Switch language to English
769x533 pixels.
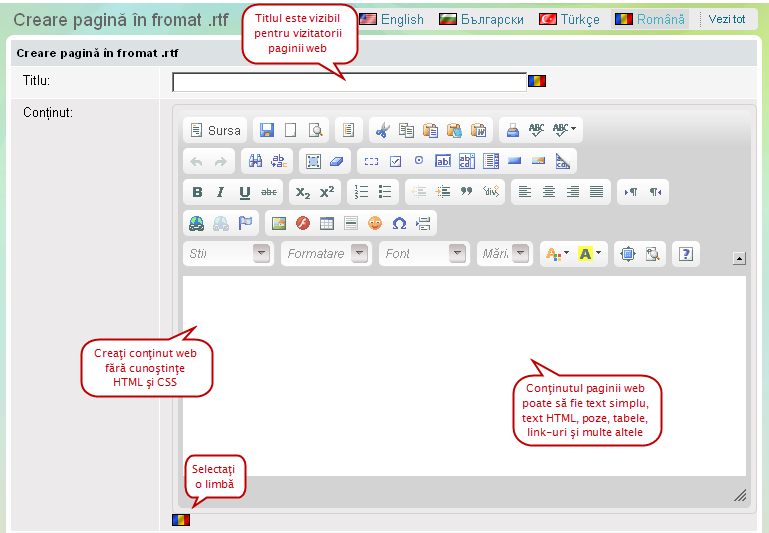coord(391,19)
